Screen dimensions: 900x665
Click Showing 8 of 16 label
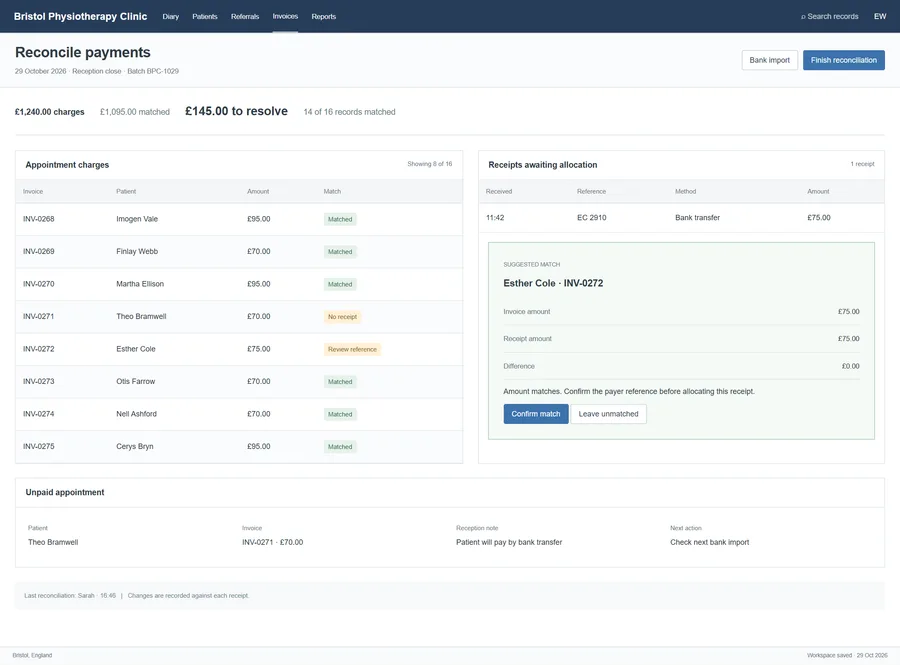point(429,164)
